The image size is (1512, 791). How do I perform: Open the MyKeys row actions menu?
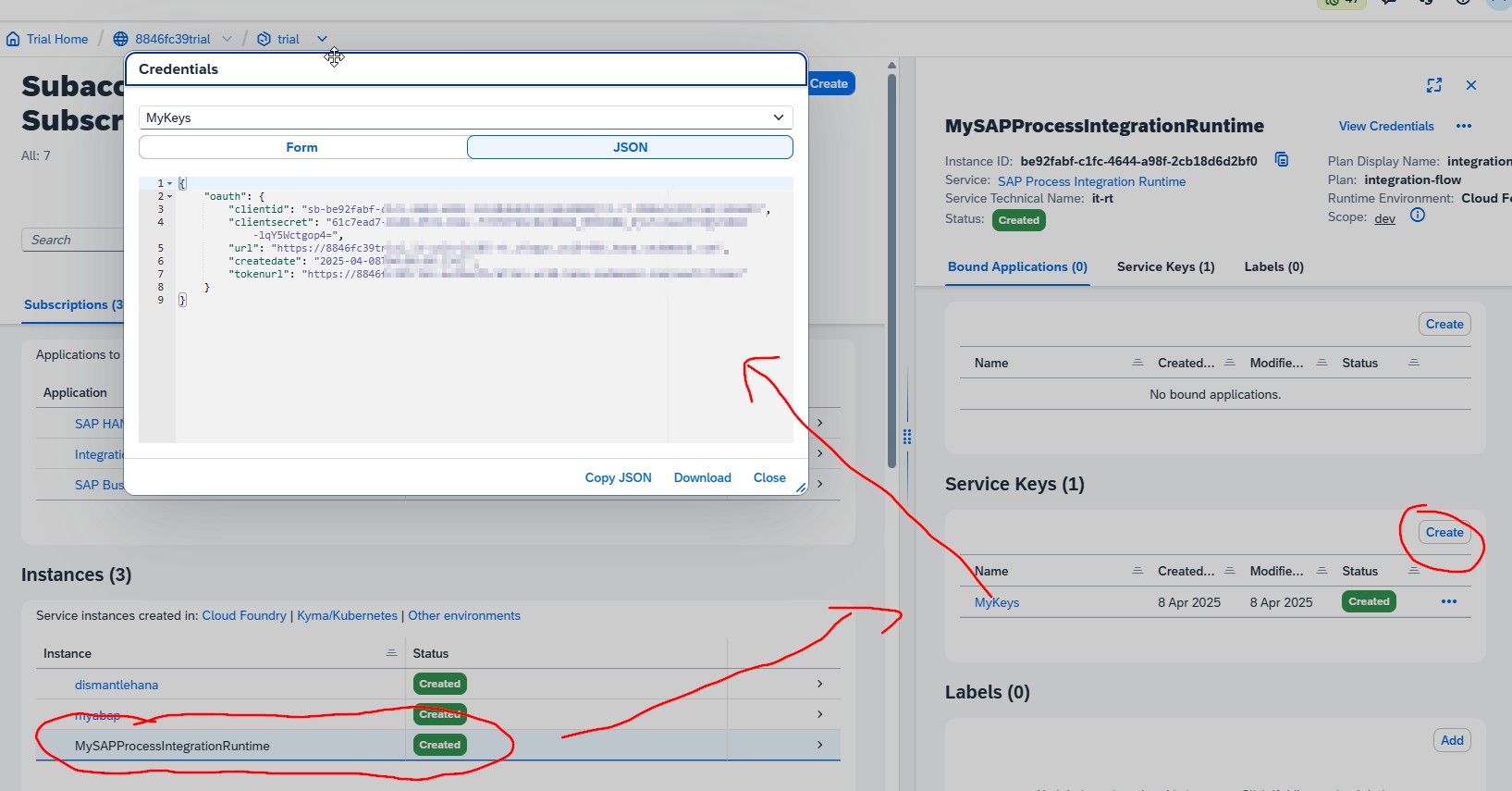(1448, 601)
